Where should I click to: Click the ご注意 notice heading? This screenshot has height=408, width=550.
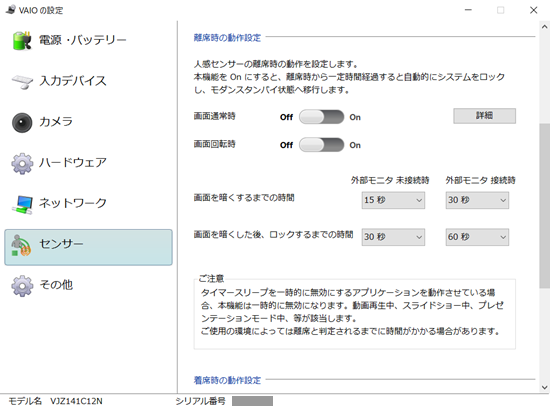point(211,279)
